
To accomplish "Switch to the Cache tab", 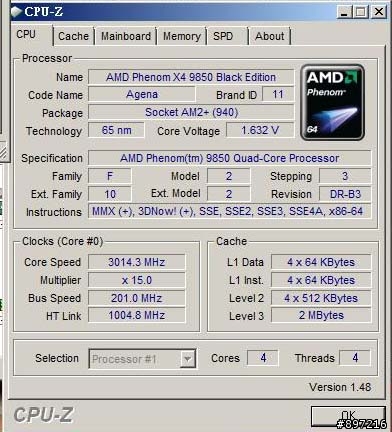I will (73, 36).
